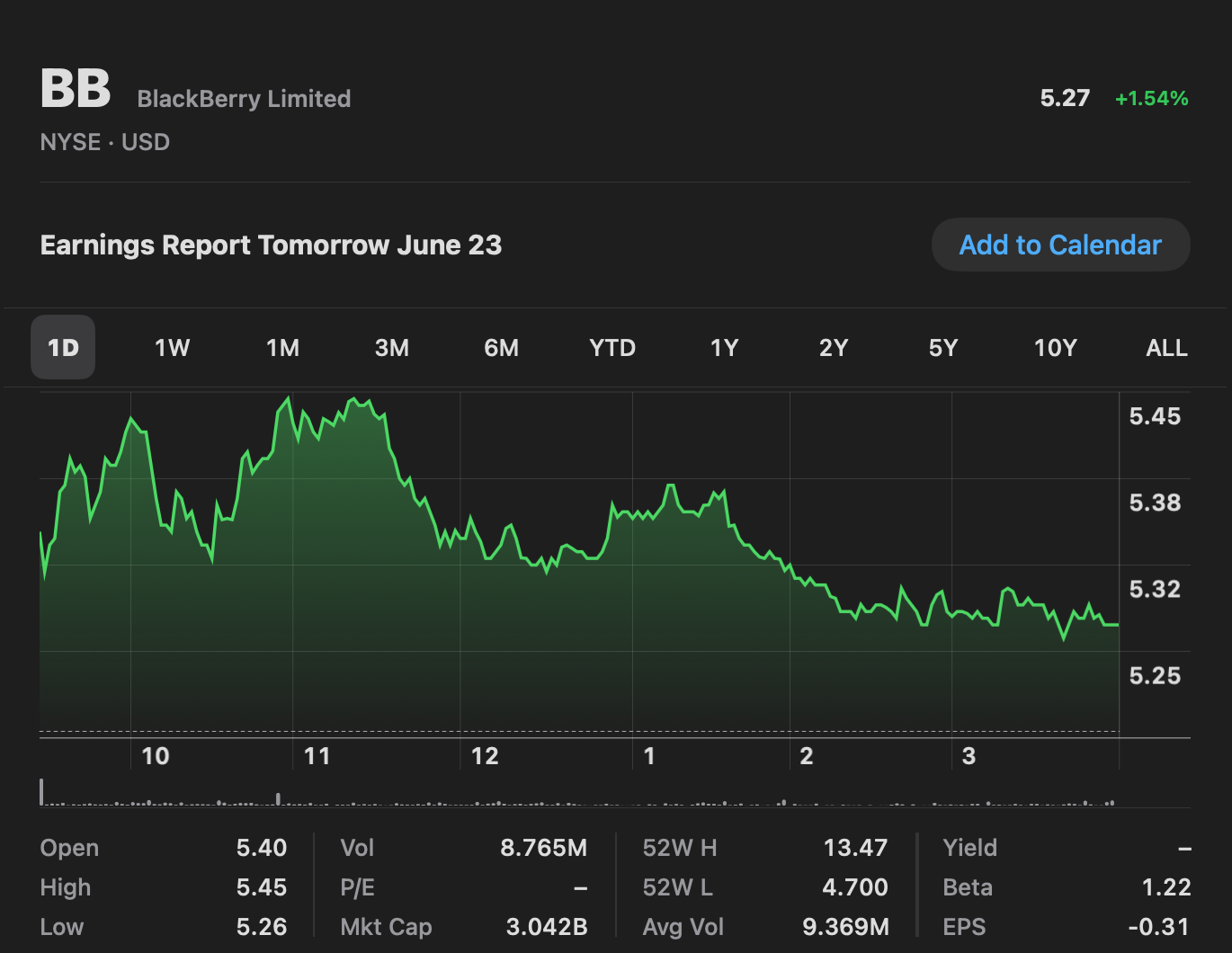Click the NYSE · USD exchange label

[105, 142]
